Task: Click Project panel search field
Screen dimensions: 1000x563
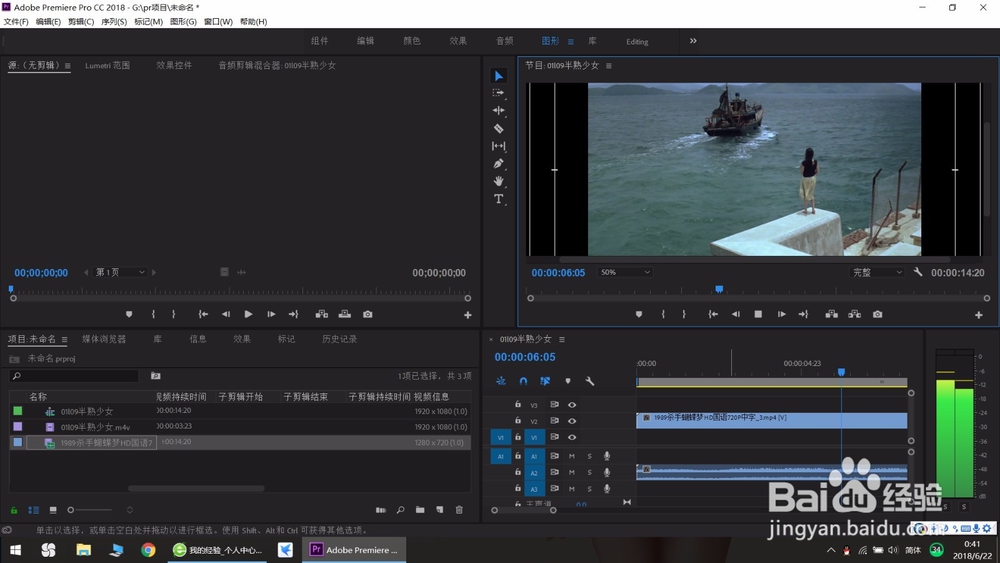Action: point(75,376)
